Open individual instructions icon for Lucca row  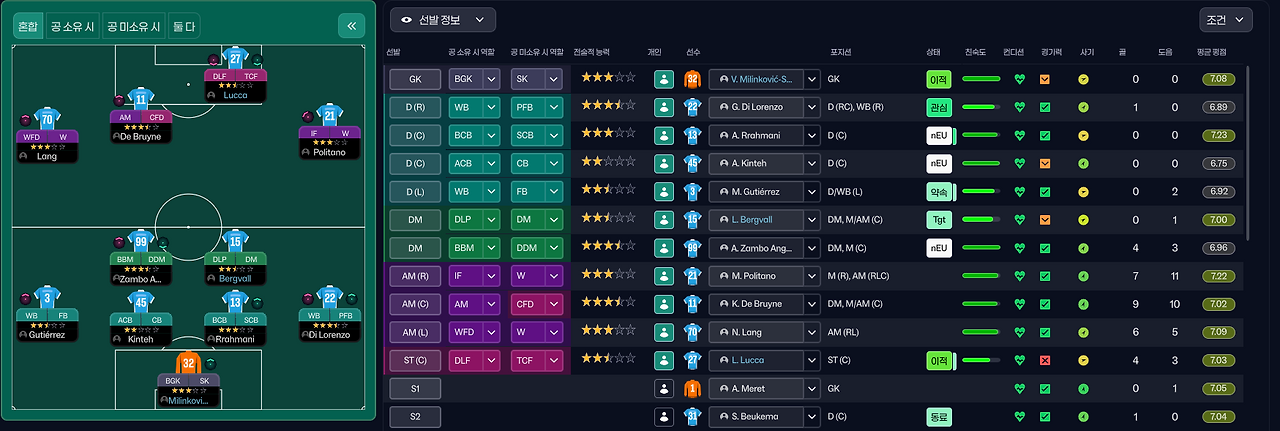coord(662,359)
